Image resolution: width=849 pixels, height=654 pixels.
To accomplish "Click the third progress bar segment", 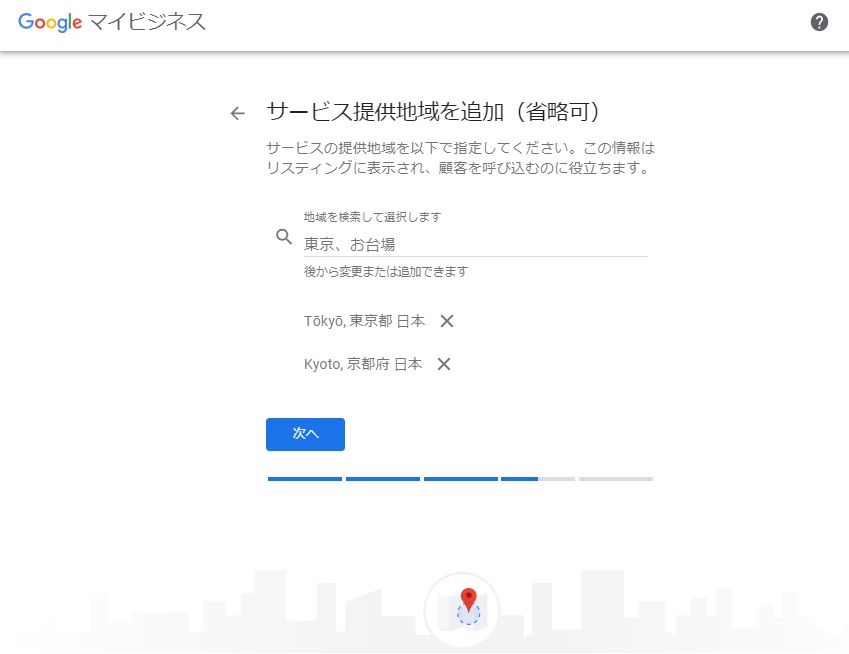I will click(x=460, y=479).
